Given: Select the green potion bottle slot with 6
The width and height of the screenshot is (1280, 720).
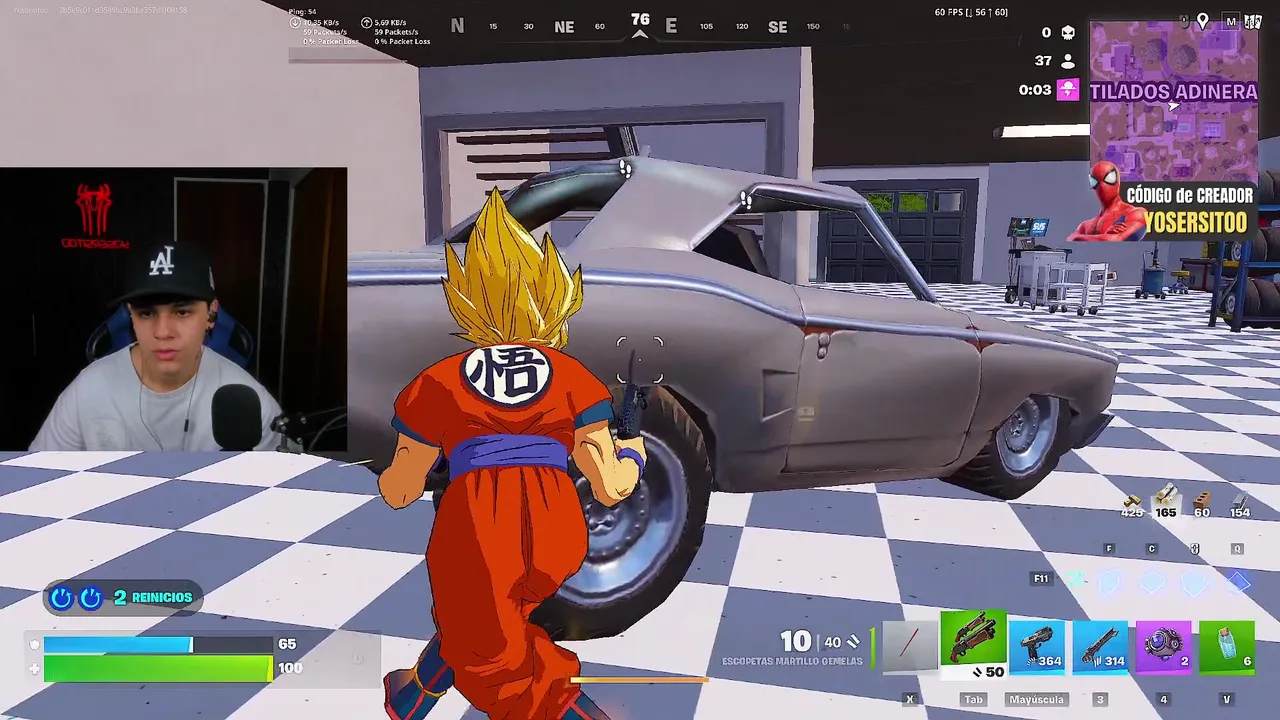Looking at the screenshot, I should [x=1226, y=648].
